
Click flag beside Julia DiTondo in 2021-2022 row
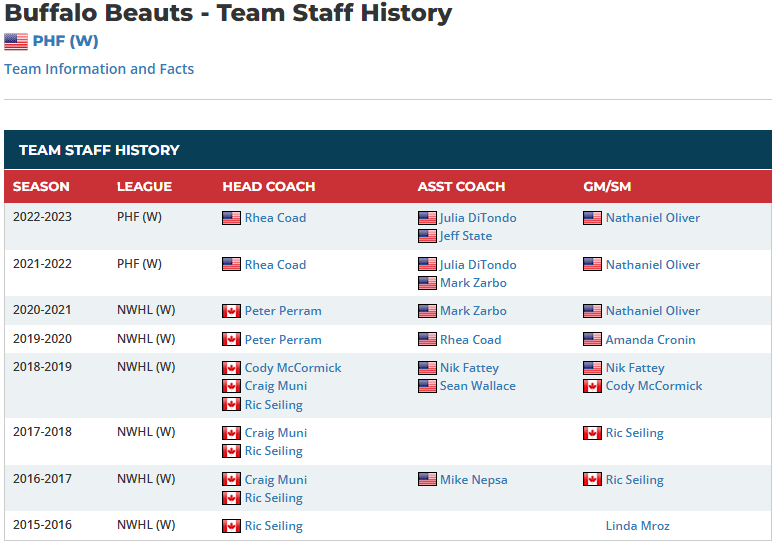pyautogui.click(x=427, y=264)
